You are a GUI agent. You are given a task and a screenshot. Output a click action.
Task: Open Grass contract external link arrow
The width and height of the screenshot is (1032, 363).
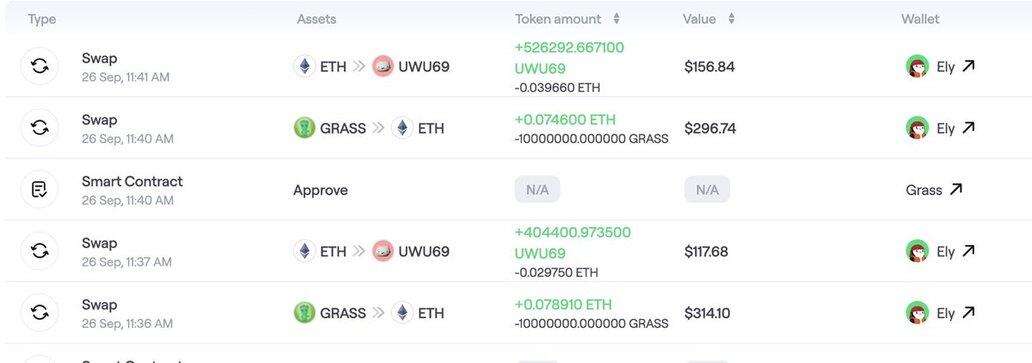click(956, 189)
